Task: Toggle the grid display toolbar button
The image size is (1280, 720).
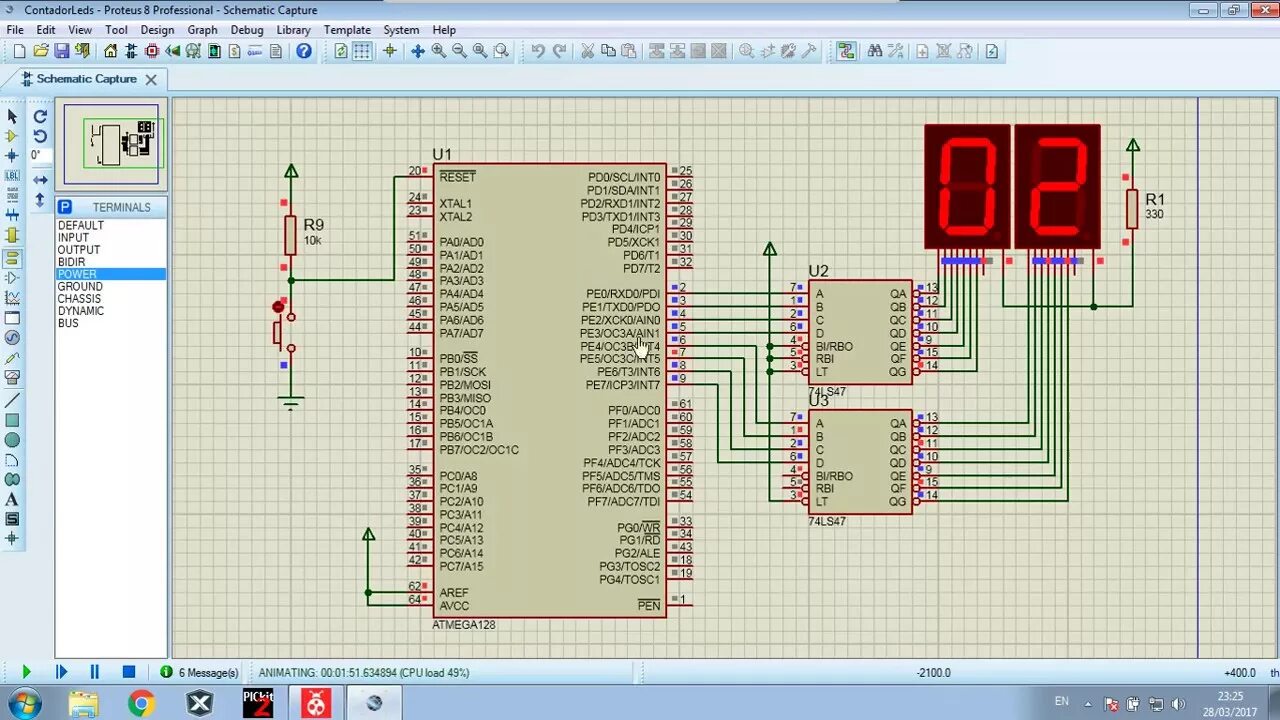Action: pyautogui.click(x=362, y=51)
